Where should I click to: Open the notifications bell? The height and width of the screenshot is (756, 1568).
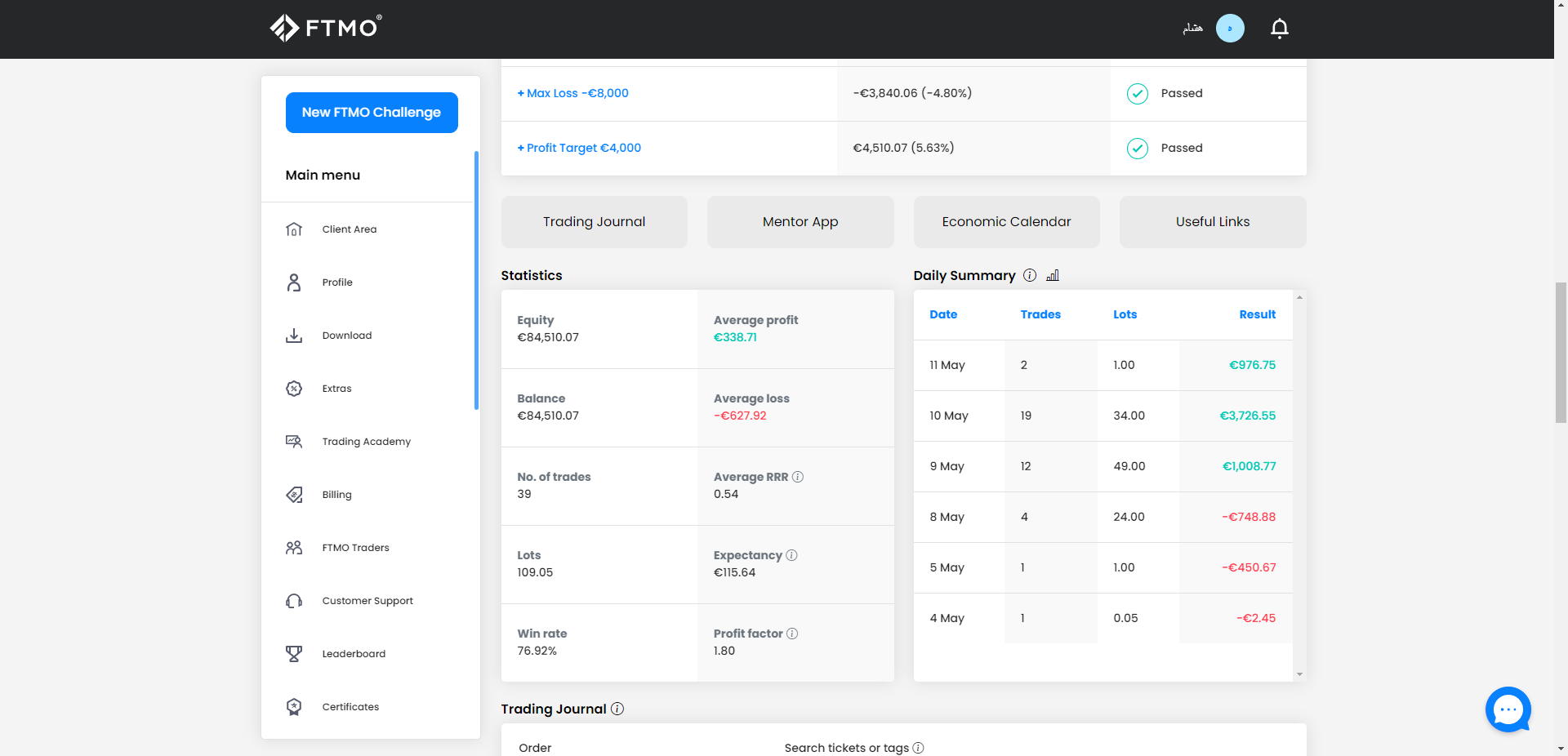click(1280, 29)
